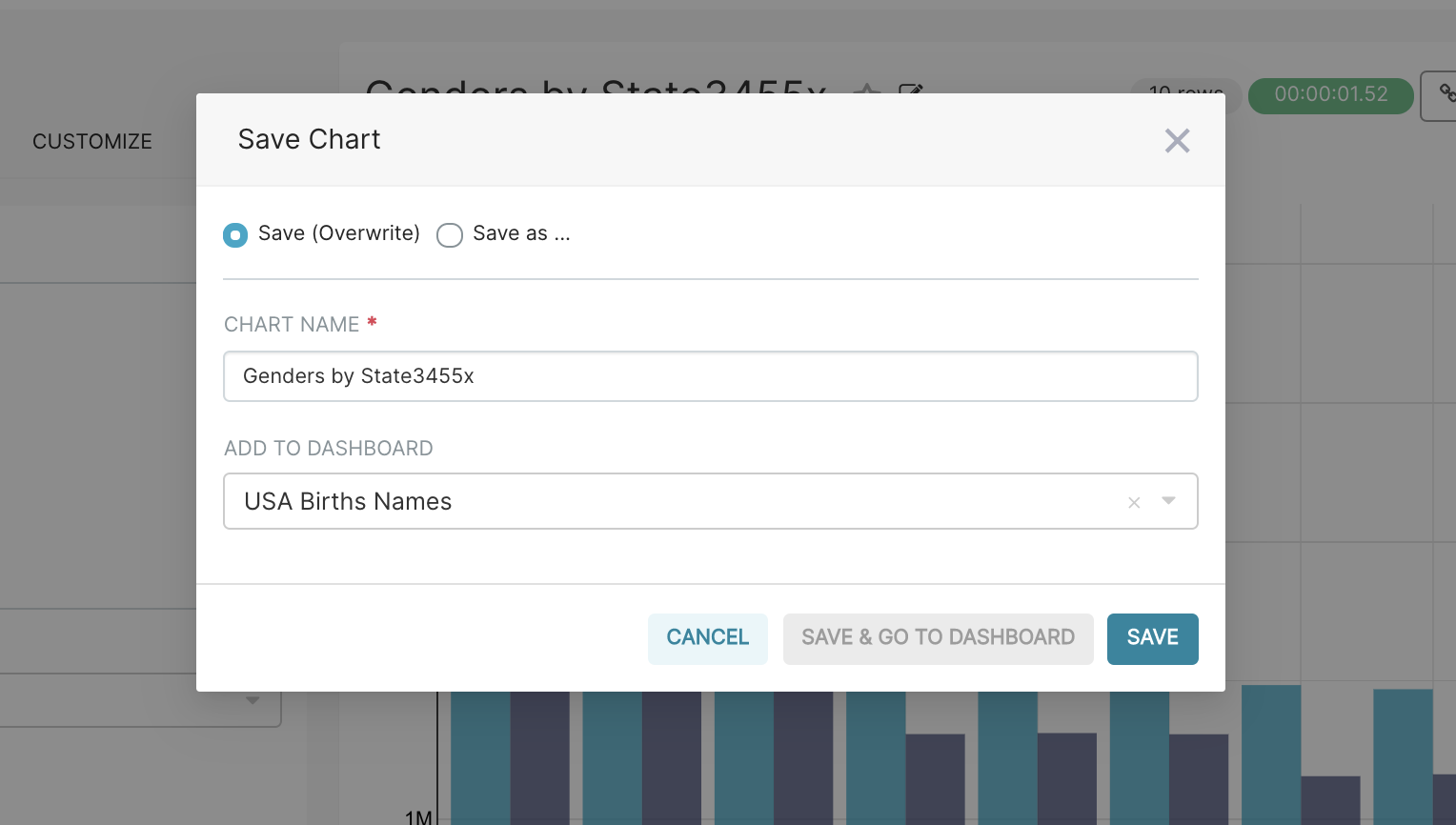The image size is (1456, 825).
Task: Expand the Add to Dashboard dropdown arrow
Action: (x=1168, y=501)
